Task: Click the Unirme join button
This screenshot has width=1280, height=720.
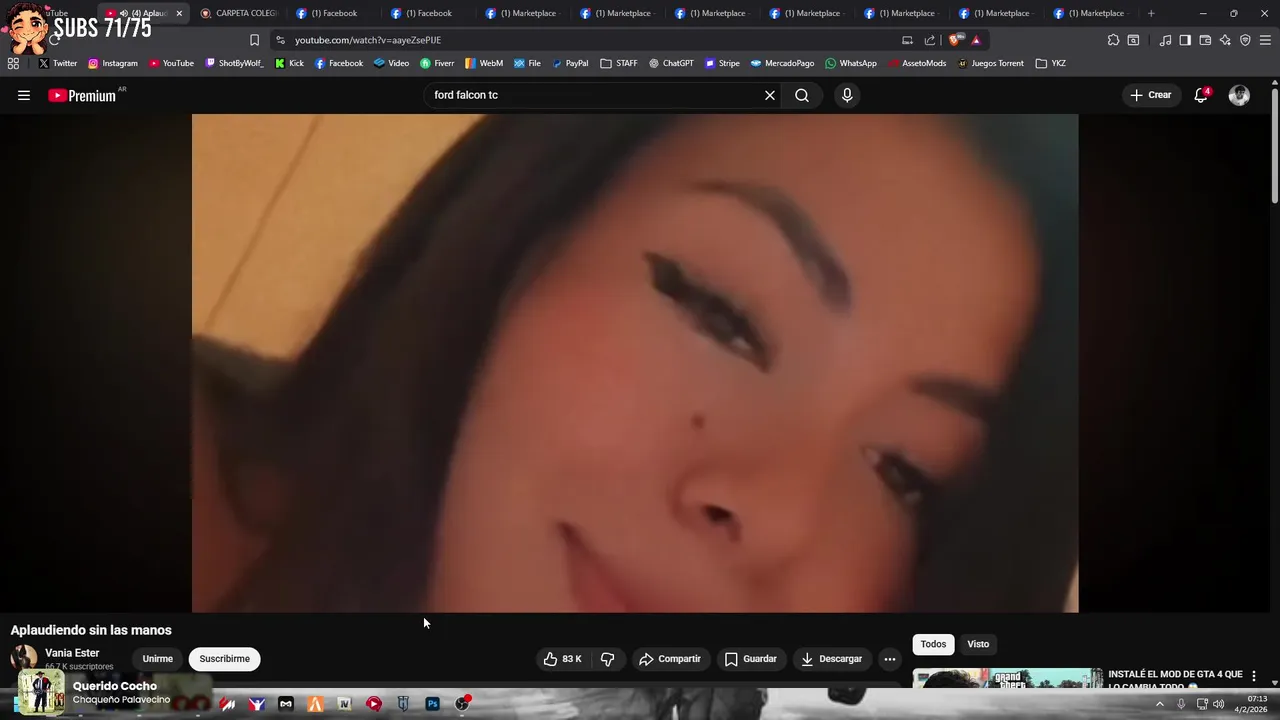Action: [x=158, y=659]
